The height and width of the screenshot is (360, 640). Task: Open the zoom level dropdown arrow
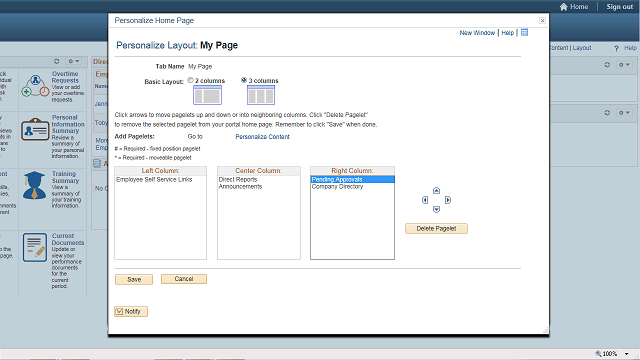(627, 354)
